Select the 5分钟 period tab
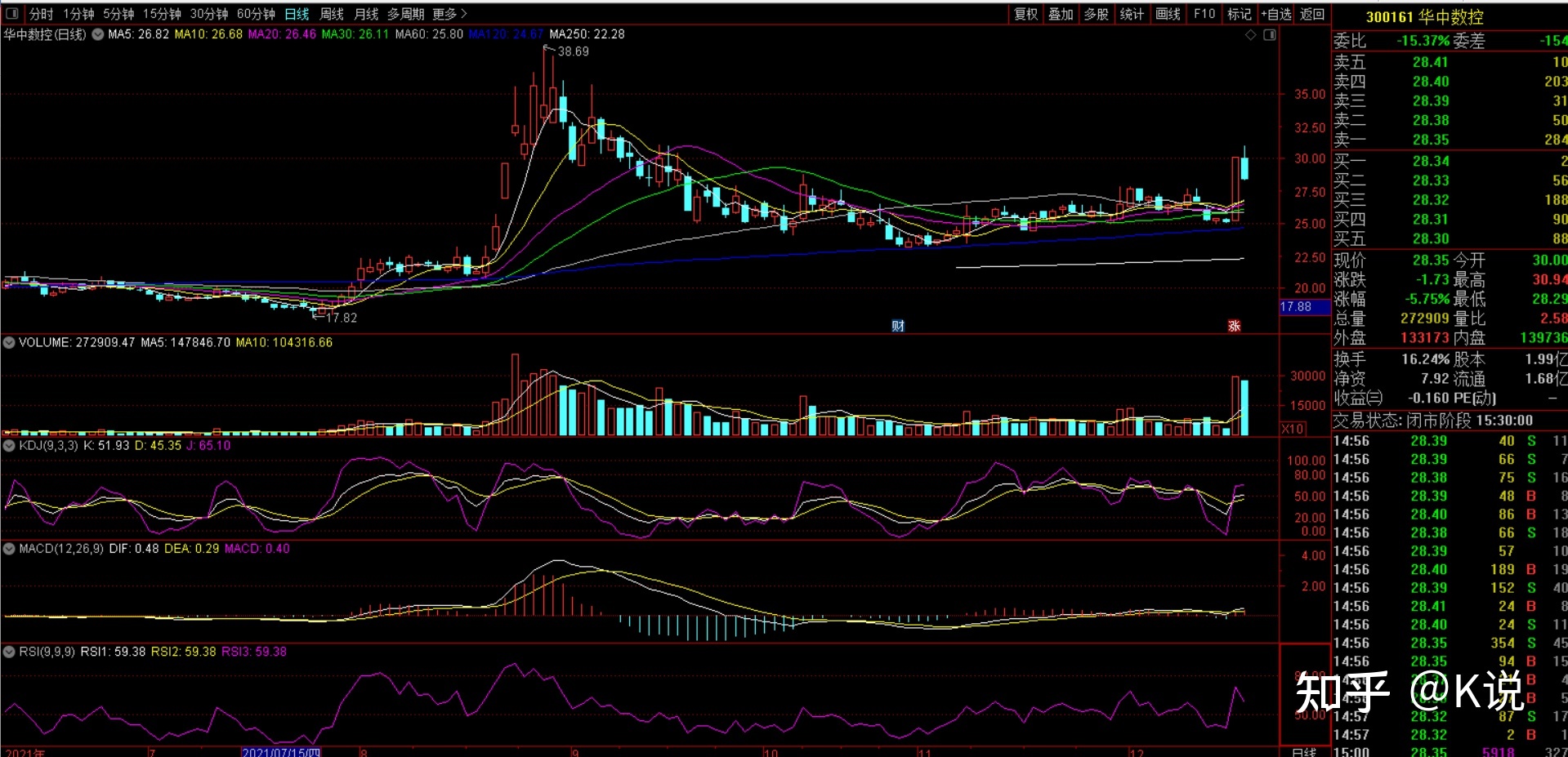 (118, 14)
